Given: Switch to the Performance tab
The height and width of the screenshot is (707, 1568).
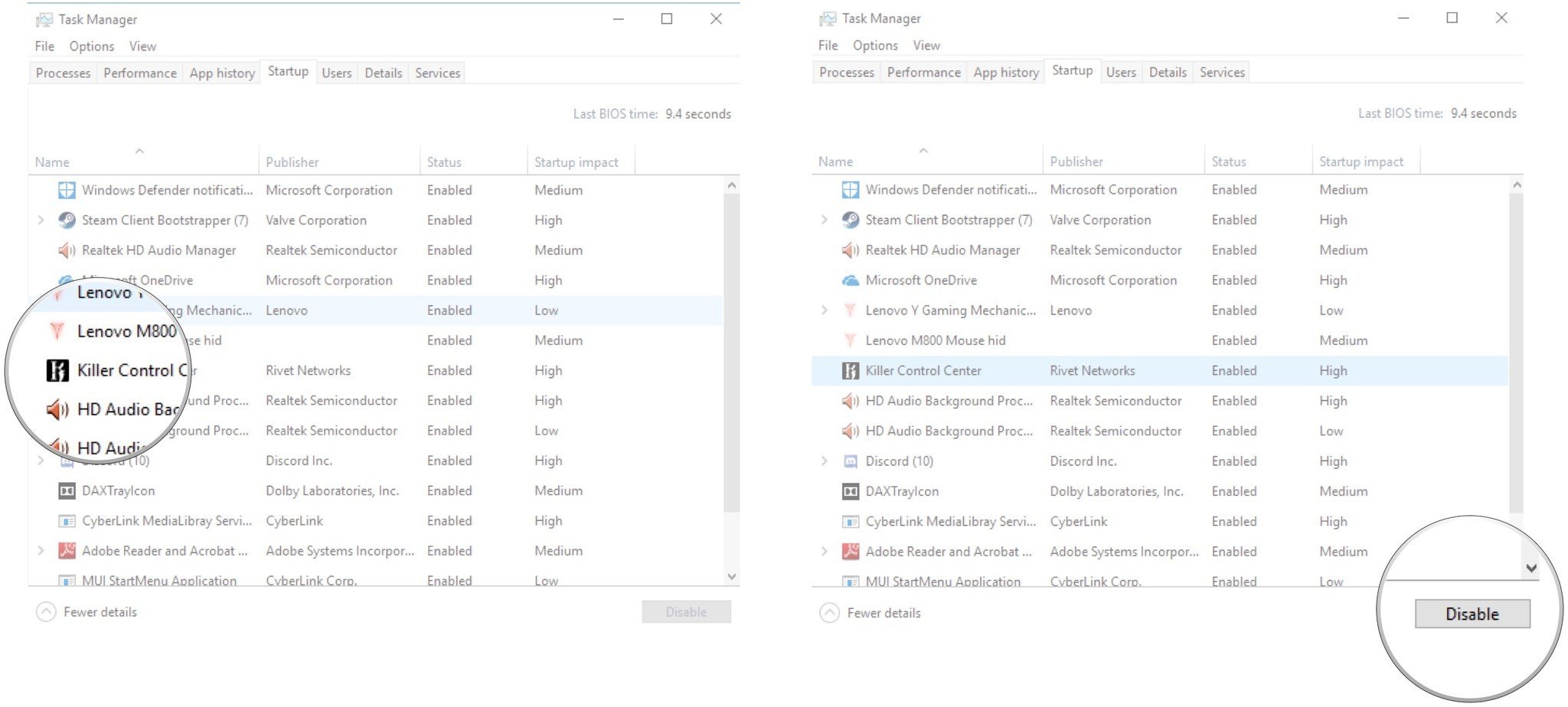Looking at the screenshot, I should 923,72.
